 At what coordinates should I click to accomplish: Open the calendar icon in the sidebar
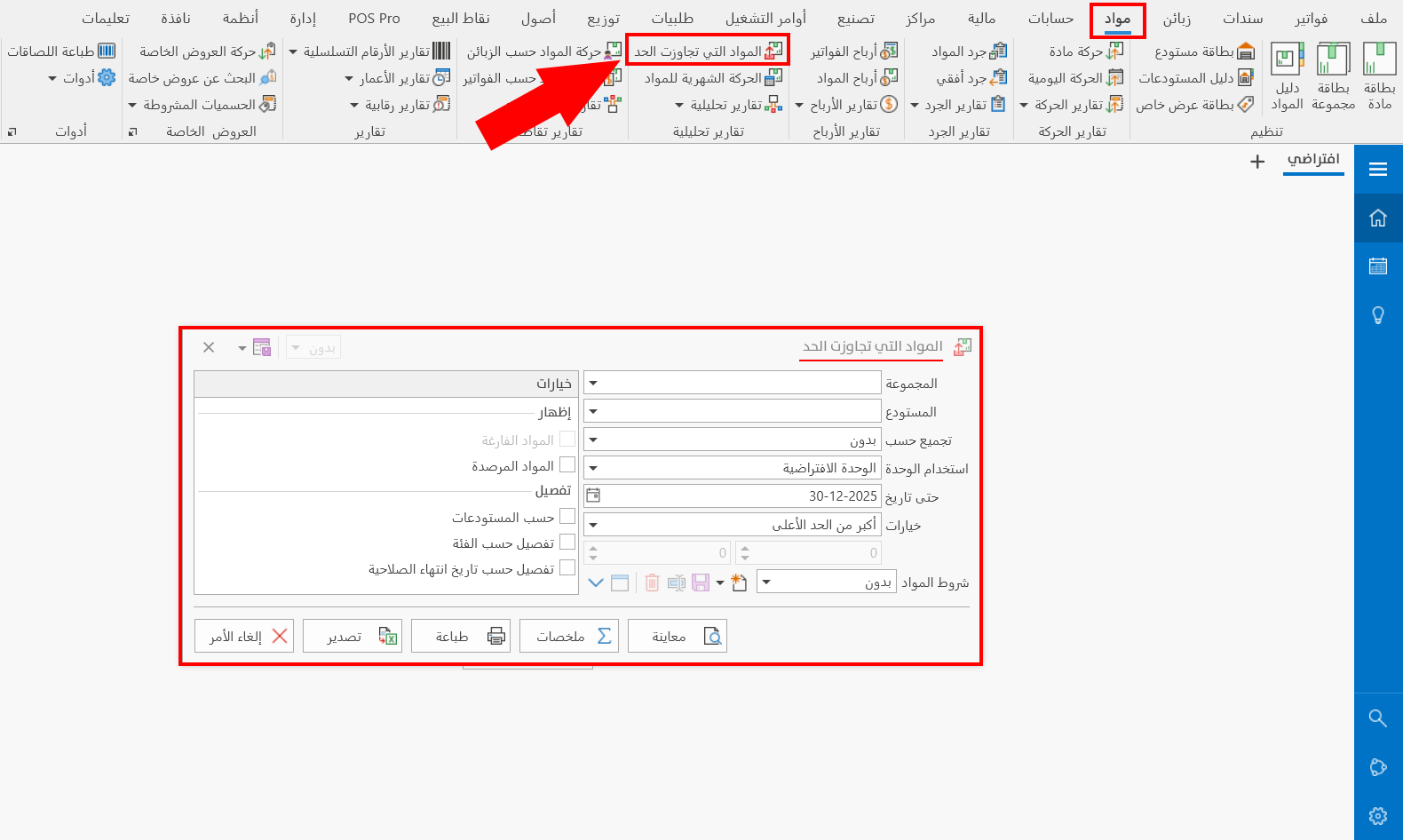tap(1378, 265)
